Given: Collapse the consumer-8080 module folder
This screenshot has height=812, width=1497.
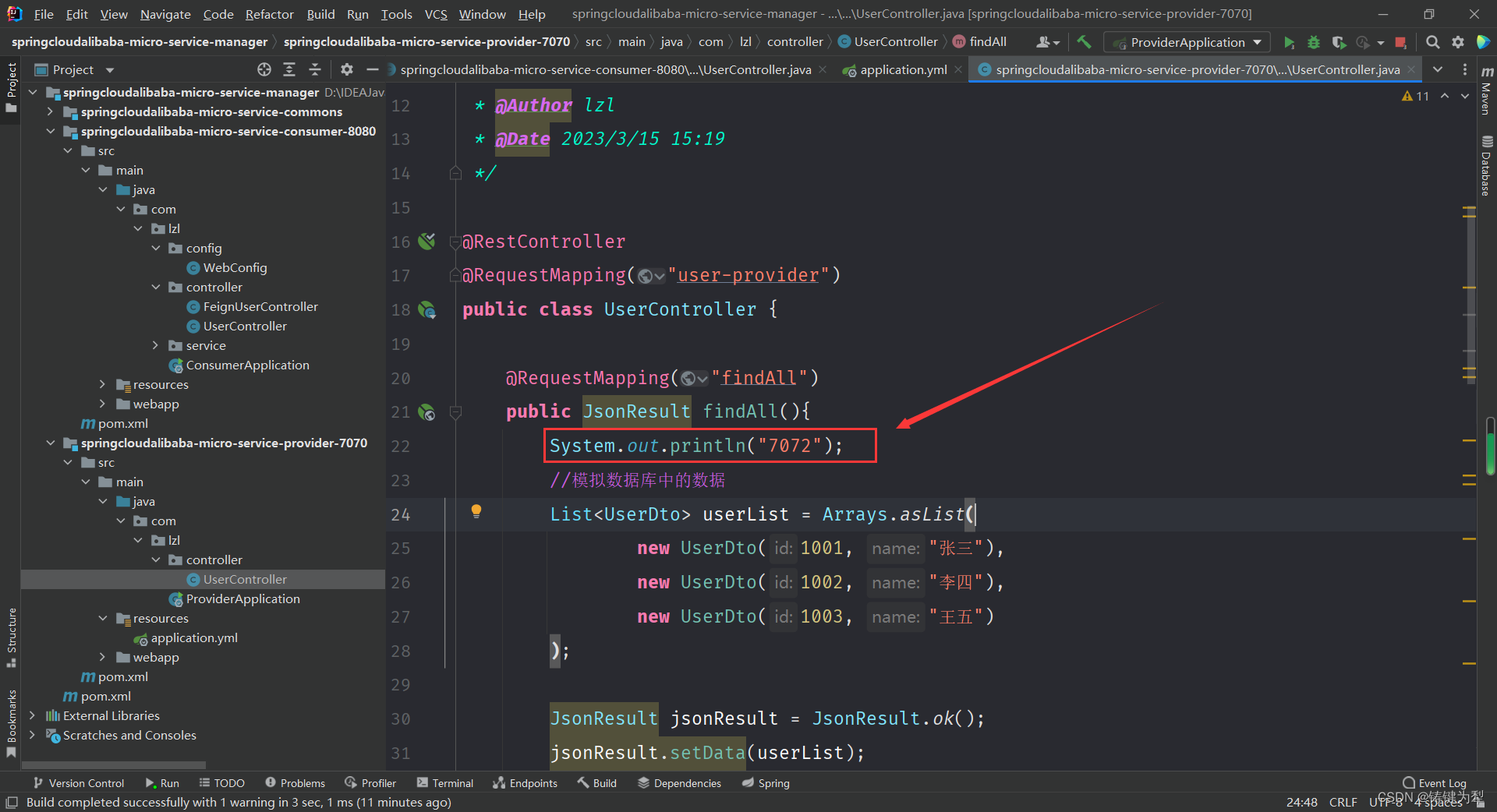Looking at the screenshot, I should coord(51,131).
